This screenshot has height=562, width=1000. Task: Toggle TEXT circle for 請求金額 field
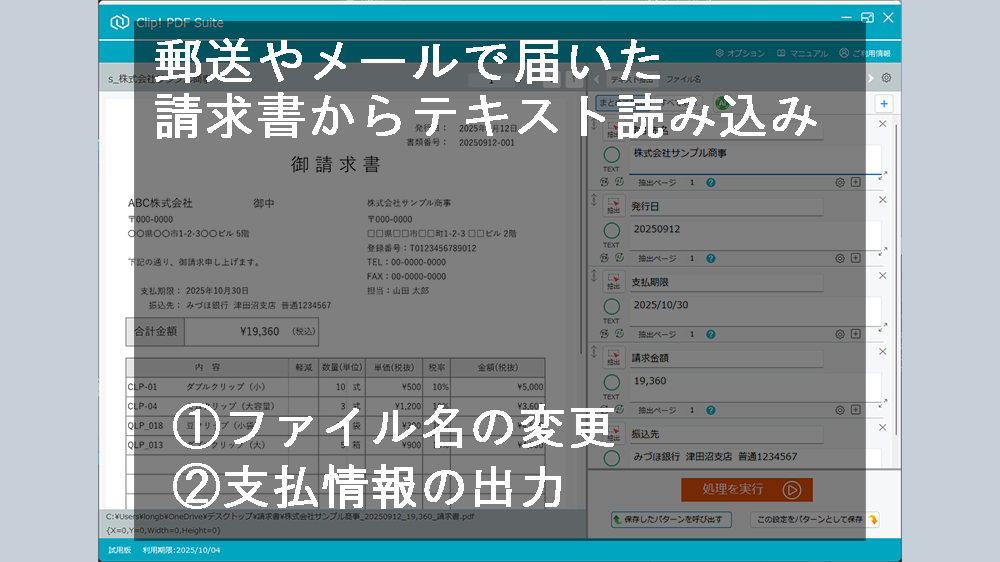(611, 383)
